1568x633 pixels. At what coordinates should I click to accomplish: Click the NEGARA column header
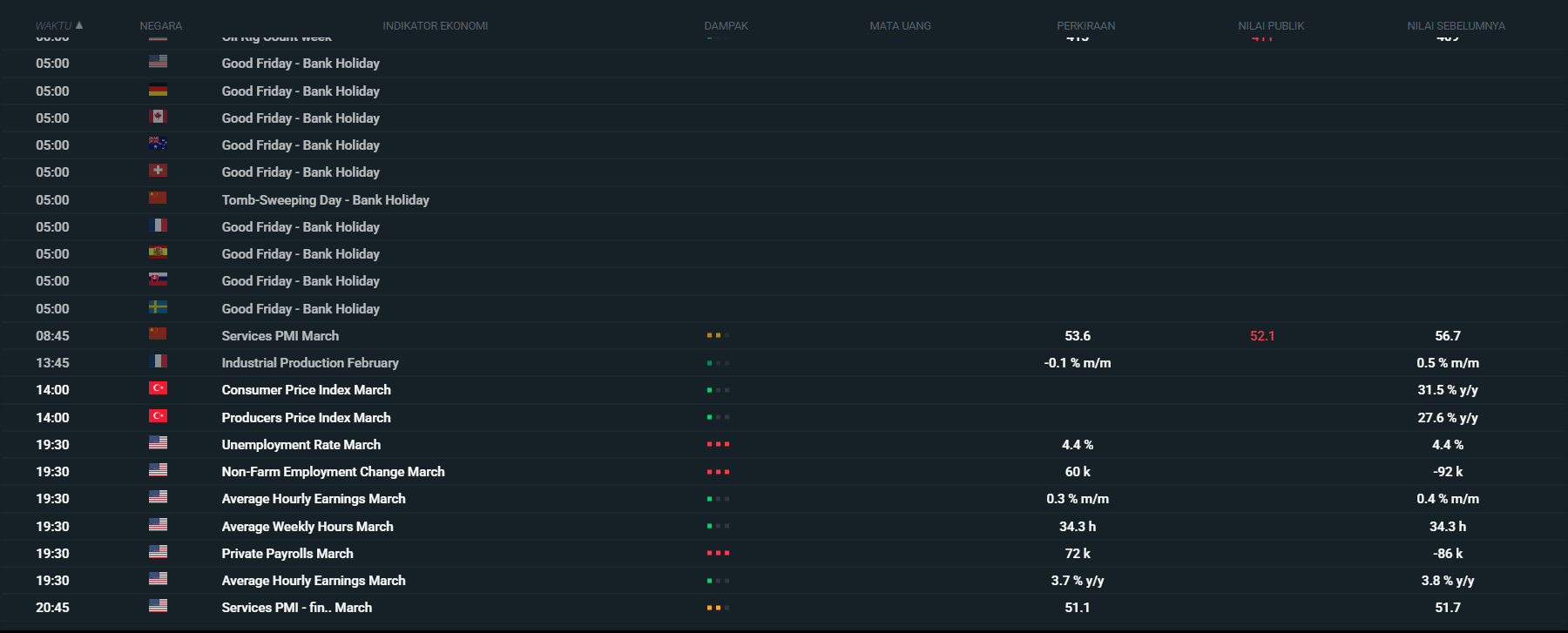point(161,26)
